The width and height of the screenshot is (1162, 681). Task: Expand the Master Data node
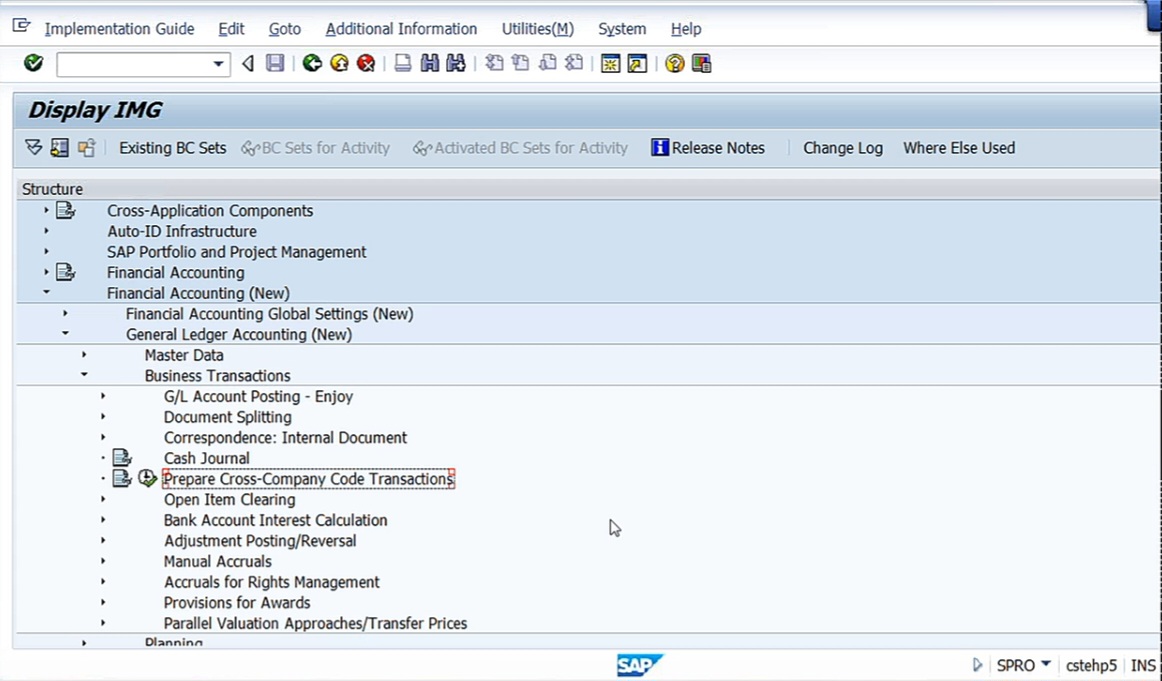pyautogui.click(x=84, y=355)
